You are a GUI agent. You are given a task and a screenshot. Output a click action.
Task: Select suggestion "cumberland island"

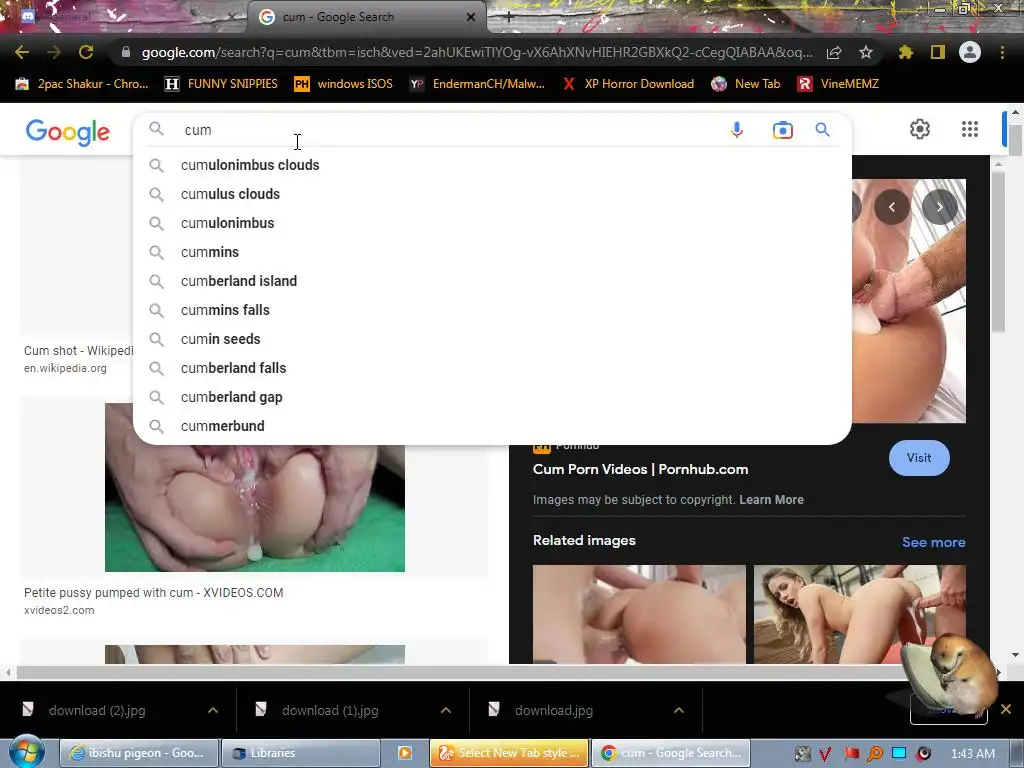point(492,281)
